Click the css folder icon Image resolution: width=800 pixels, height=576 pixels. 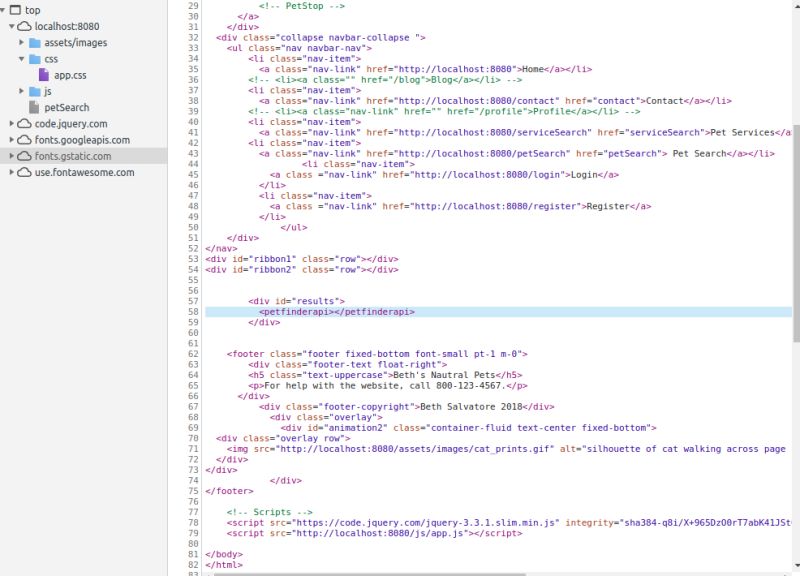point(34,60)
